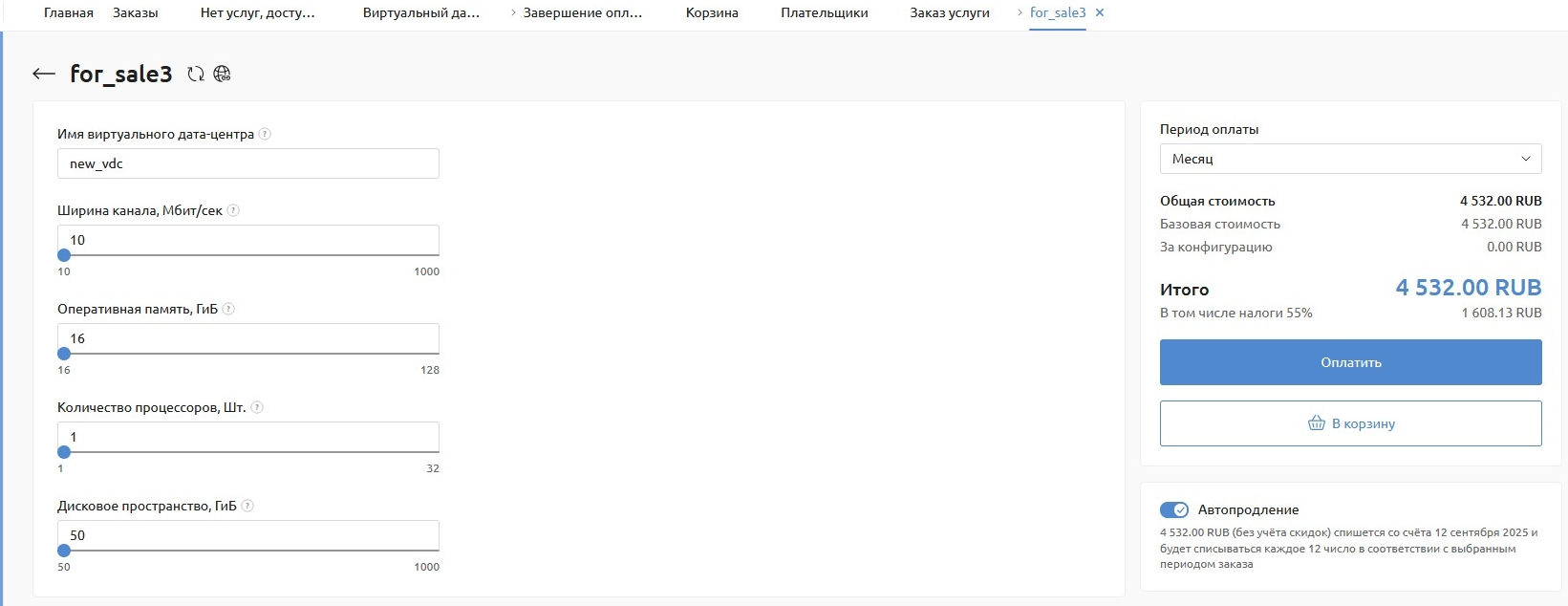1568x606 pixels.
Task: Click the Оплатить button
Action: (1350, 362)
